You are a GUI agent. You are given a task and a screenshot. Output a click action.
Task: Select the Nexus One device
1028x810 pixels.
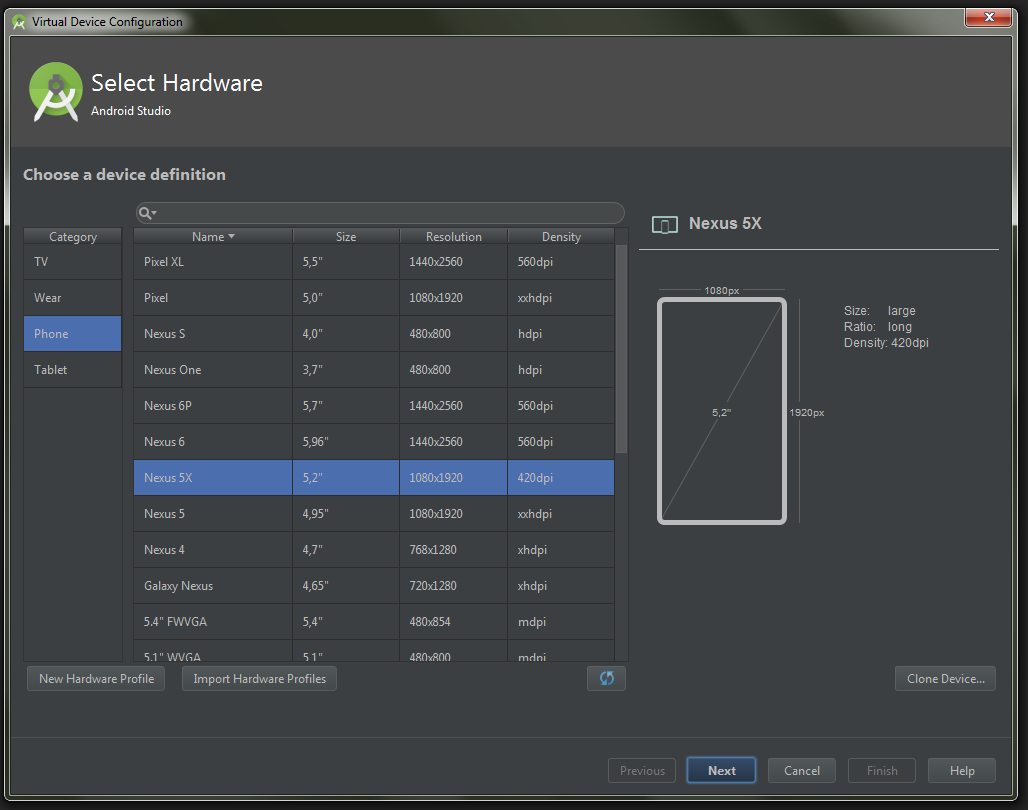tap(374, 370)
